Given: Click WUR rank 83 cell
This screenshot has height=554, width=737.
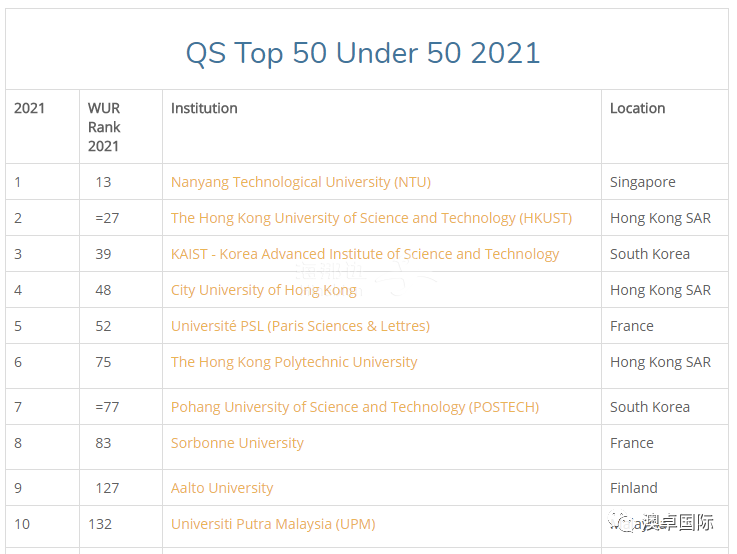Looking at the screenshot, I should point(103,443).
